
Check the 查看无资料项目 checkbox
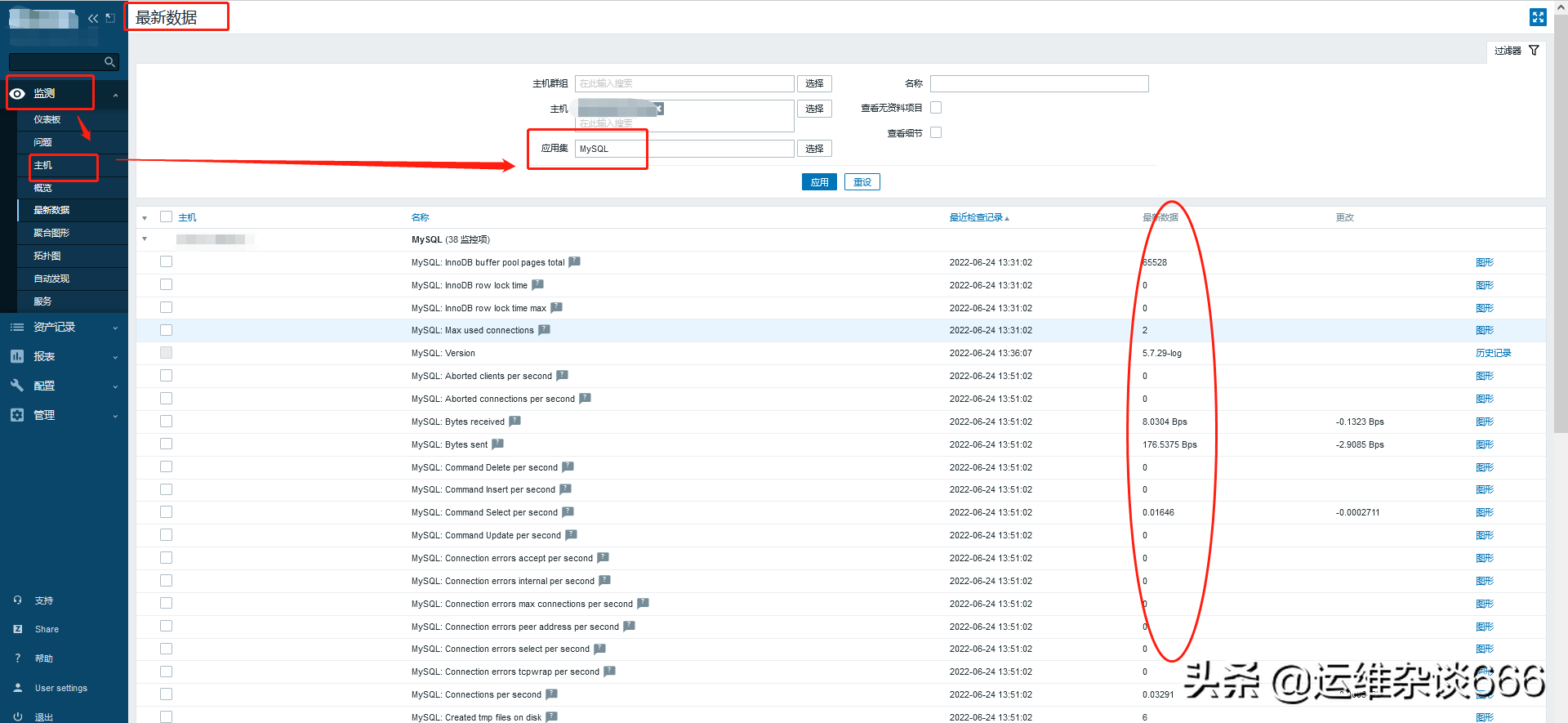936,107
